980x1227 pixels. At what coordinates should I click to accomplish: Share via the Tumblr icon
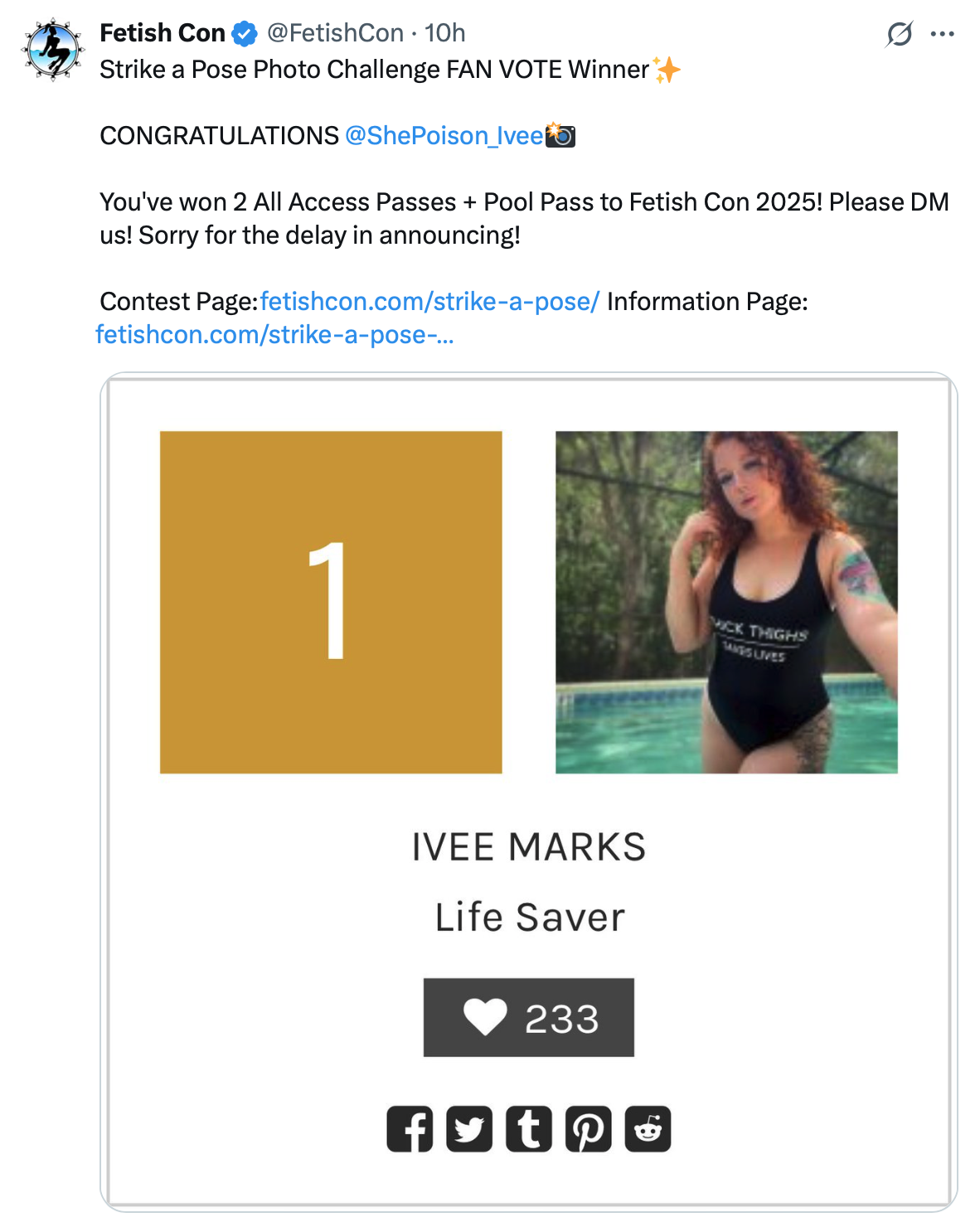point(529,1129)
